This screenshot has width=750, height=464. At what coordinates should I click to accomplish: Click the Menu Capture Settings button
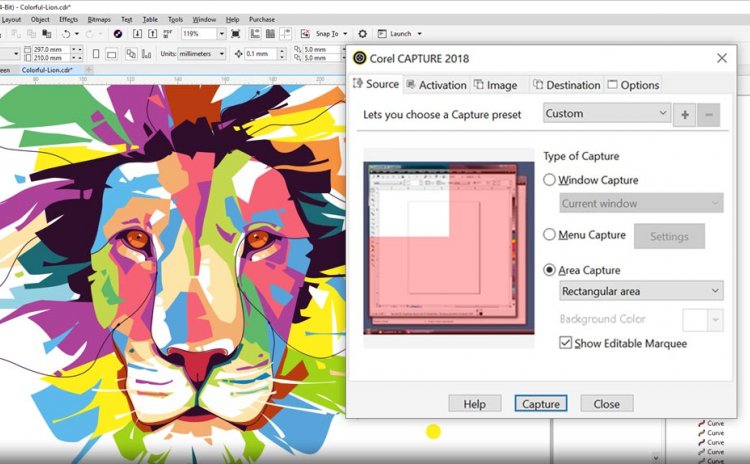click(669, 236)
